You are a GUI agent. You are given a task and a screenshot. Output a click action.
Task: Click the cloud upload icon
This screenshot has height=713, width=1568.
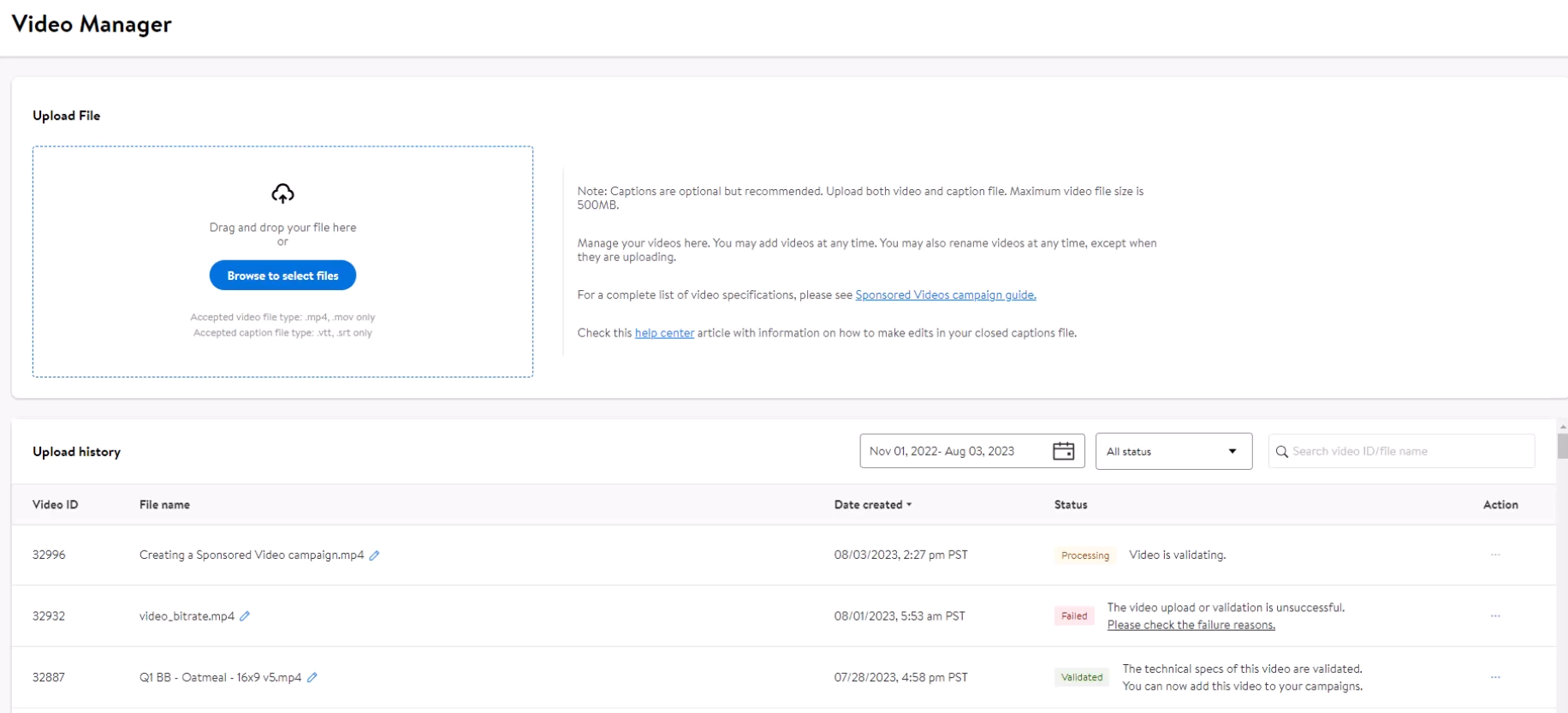282,193
